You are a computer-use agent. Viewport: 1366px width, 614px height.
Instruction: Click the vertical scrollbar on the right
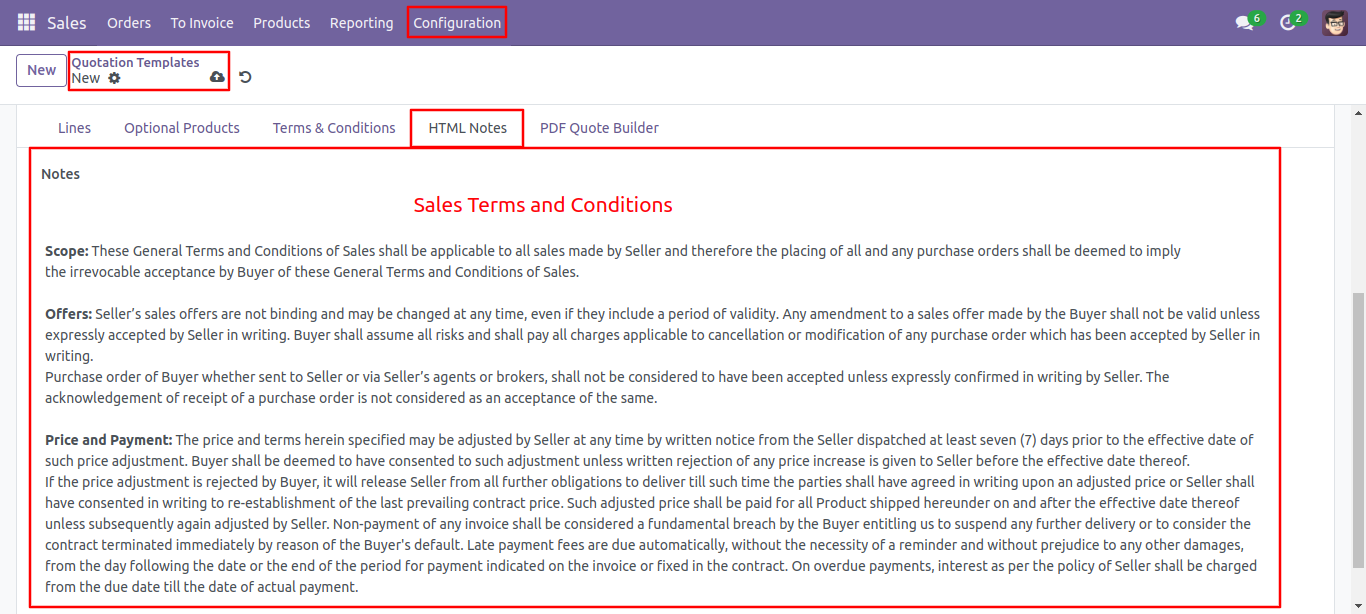click(x=1358, y=400)
